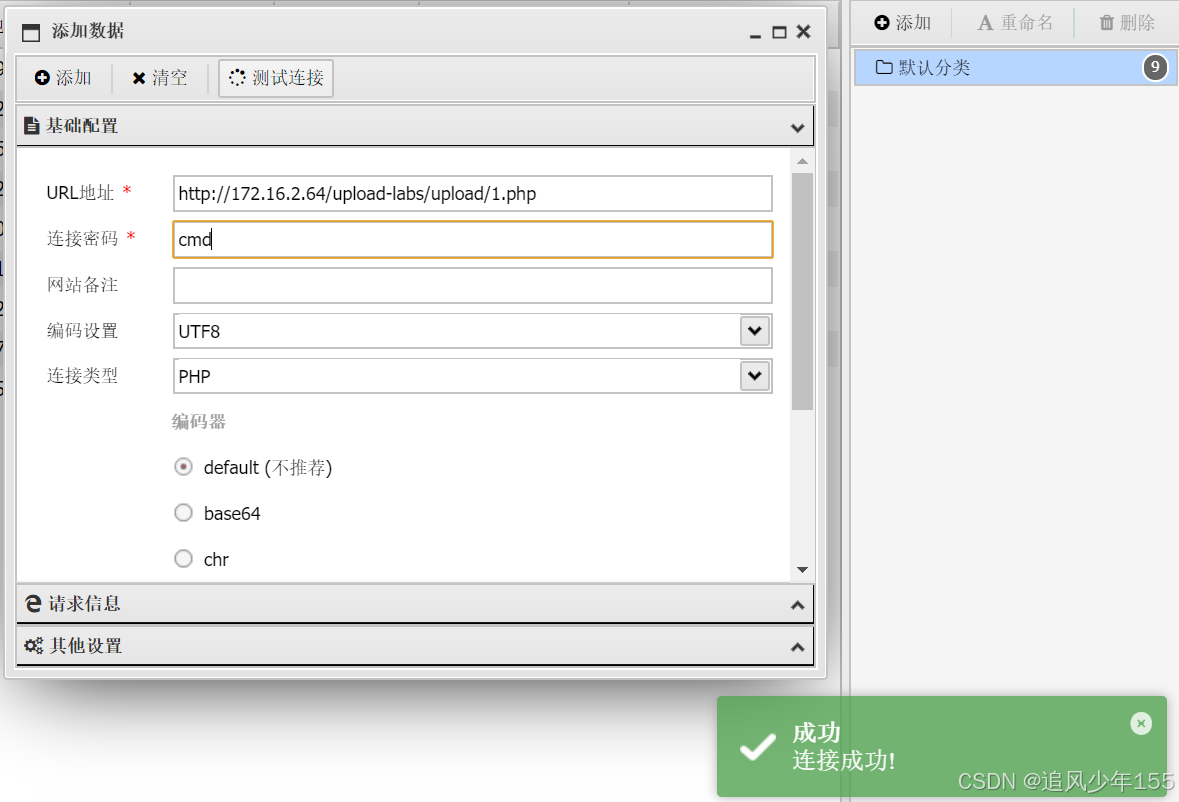Viewport: 1179px width, 802px height.
Task: Dismiss the 连接成功 success notification
Action: [1141, 723]
